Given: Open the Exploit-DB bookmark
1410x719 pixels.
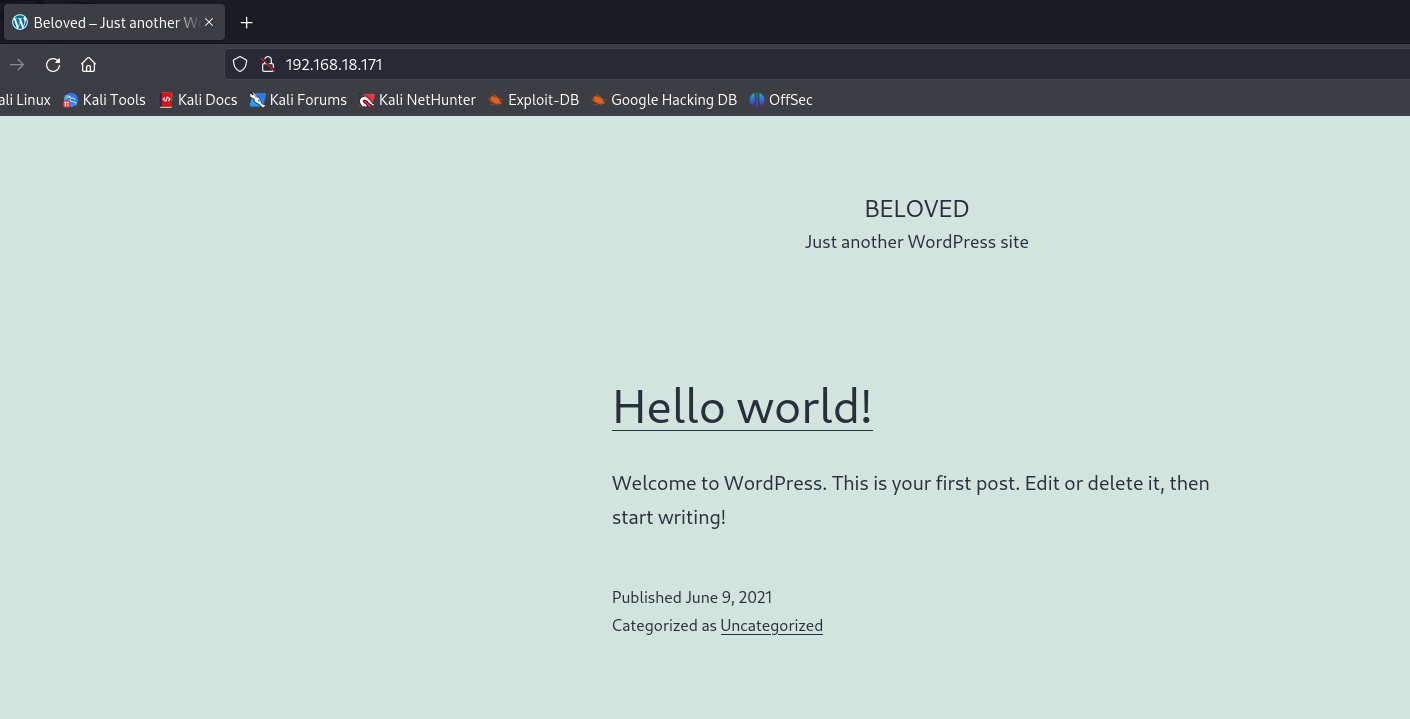Looking at the screenshot, I should (x=533, y=100).
